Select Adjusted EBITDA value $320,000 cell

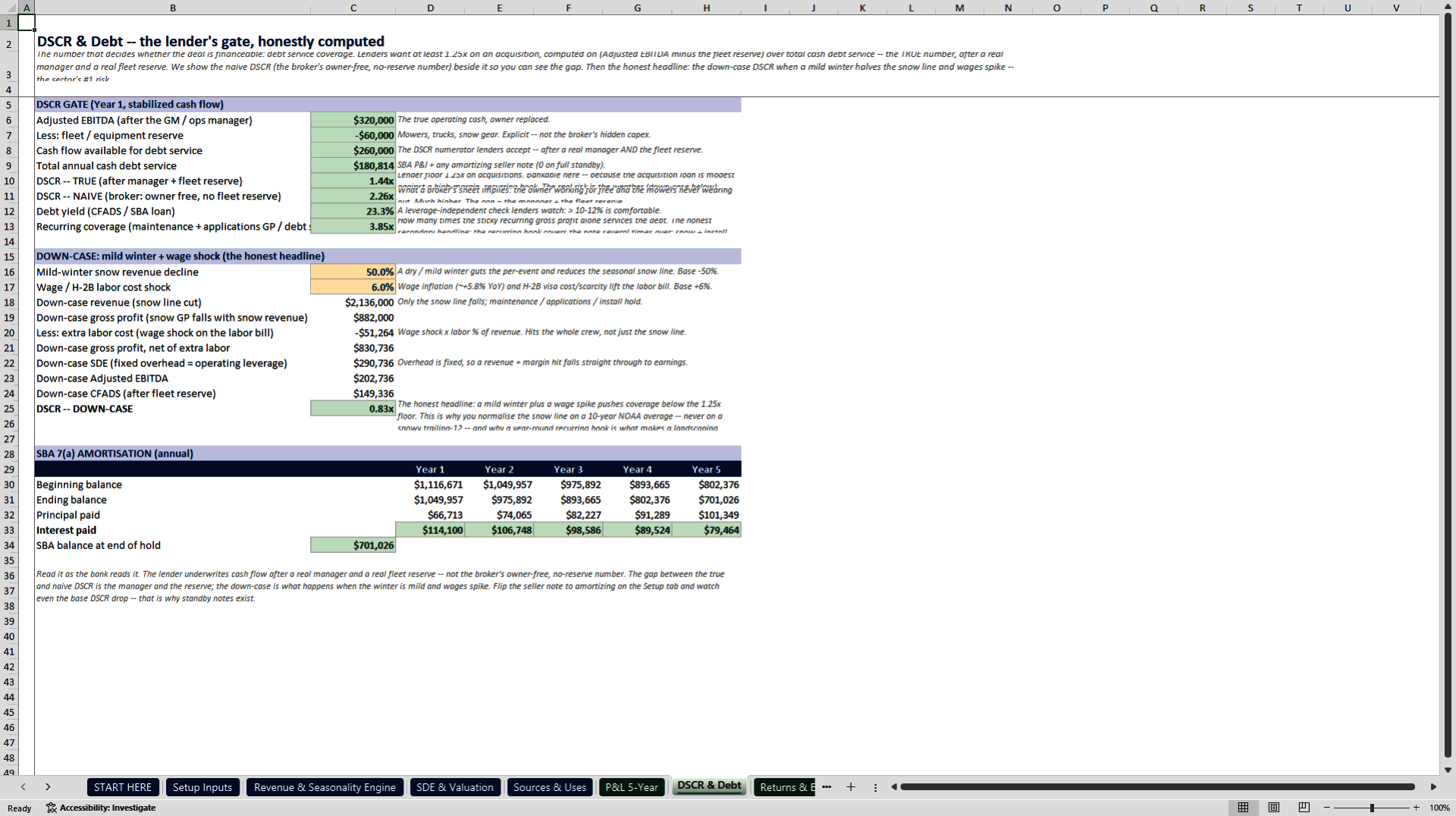[x=353, y=120]
